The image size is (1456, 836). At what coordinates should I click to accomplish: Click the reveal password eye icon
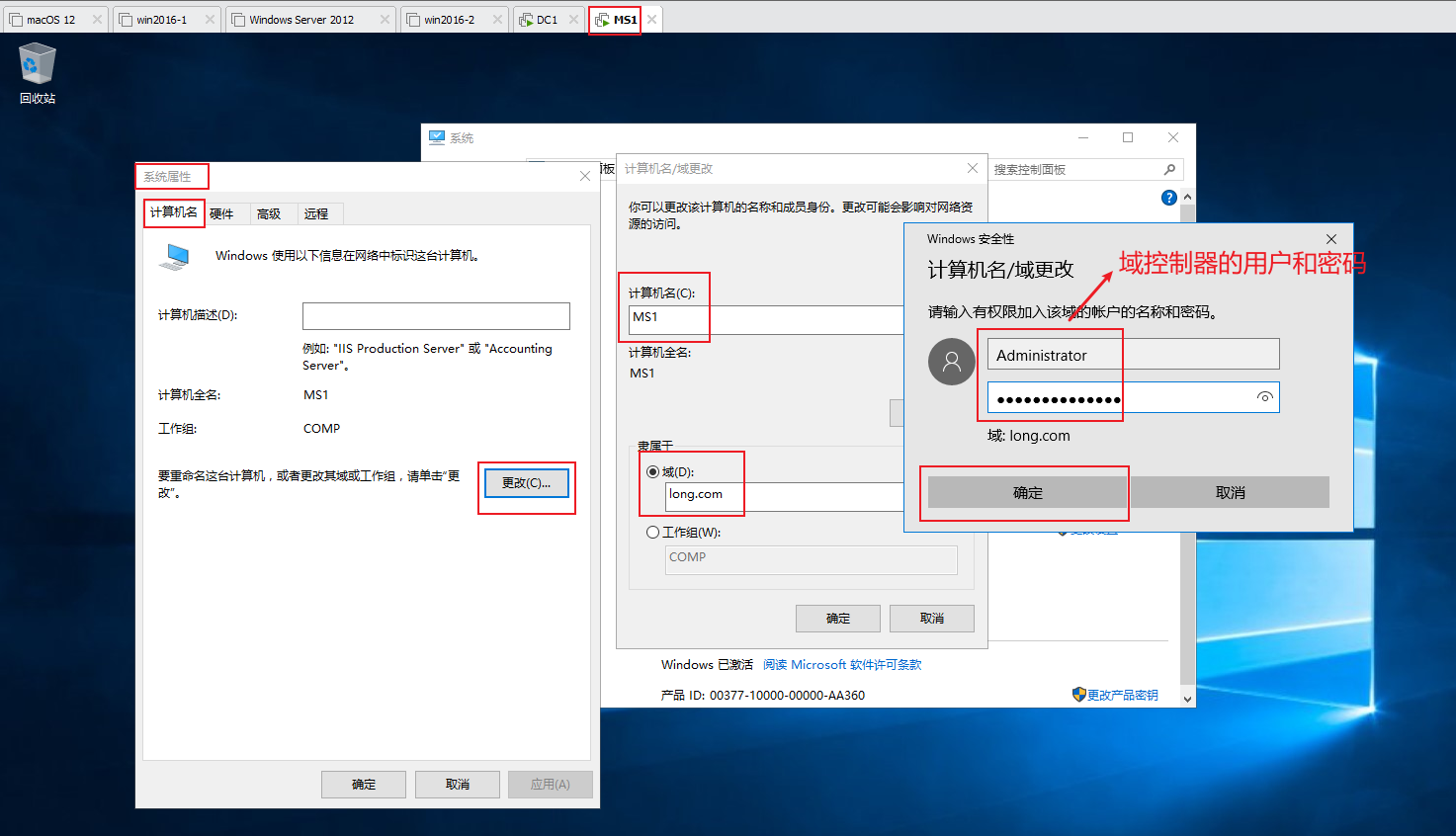pyautogui.click(x=1264, y=397)
